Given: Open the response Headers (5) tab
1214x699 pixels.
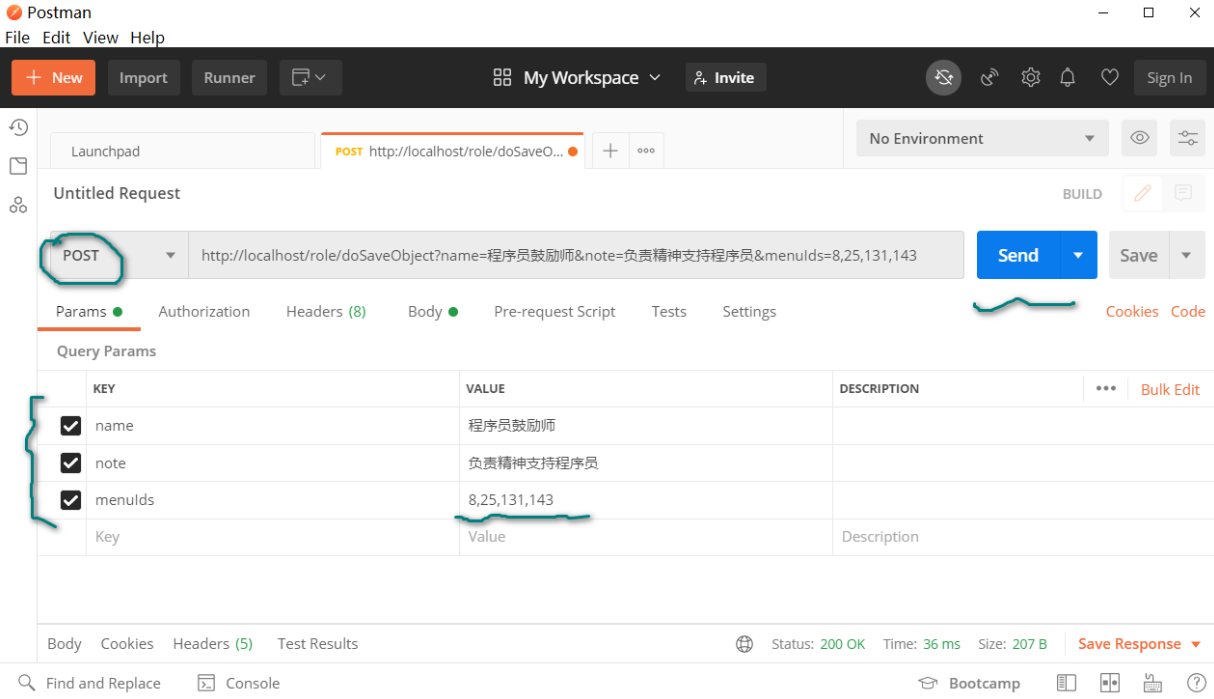Looking at the screenshot, I should [x=213, y=644].
